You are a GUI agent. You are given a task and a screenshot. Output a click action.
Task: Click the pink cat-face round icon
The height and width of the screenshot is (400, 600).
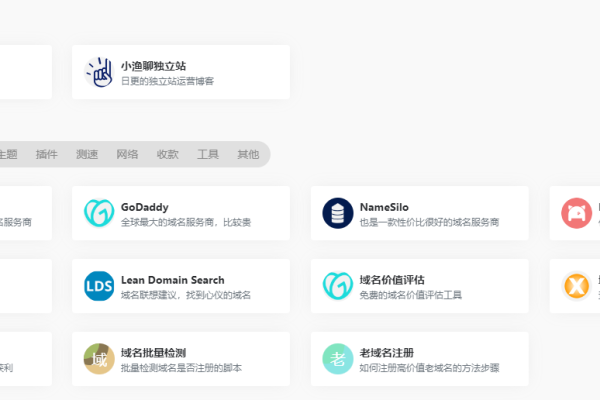pos(577,213)
